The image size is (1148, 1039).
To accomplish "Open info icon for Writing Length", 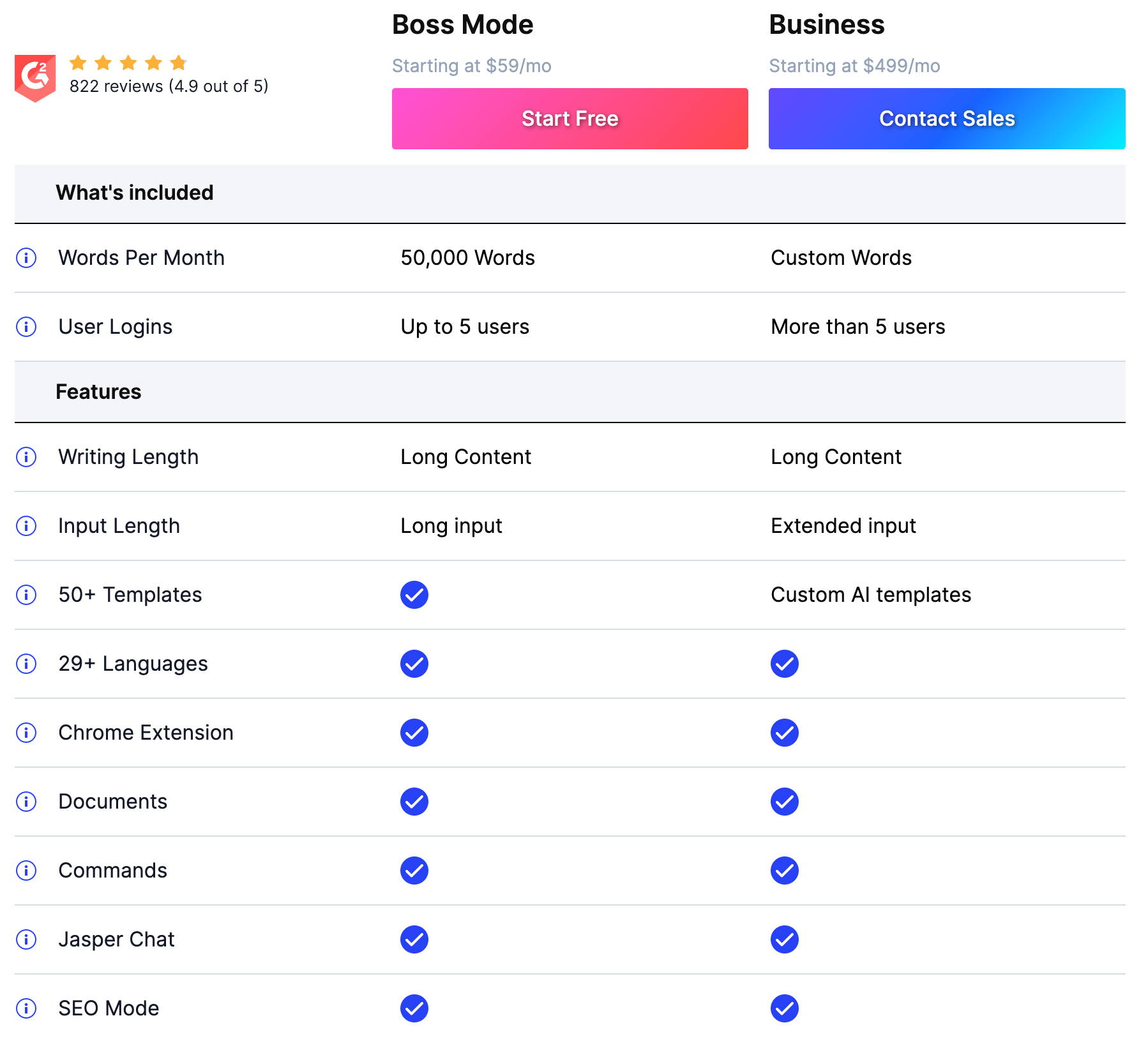I will pyautogui.click(x=26, y=457).
